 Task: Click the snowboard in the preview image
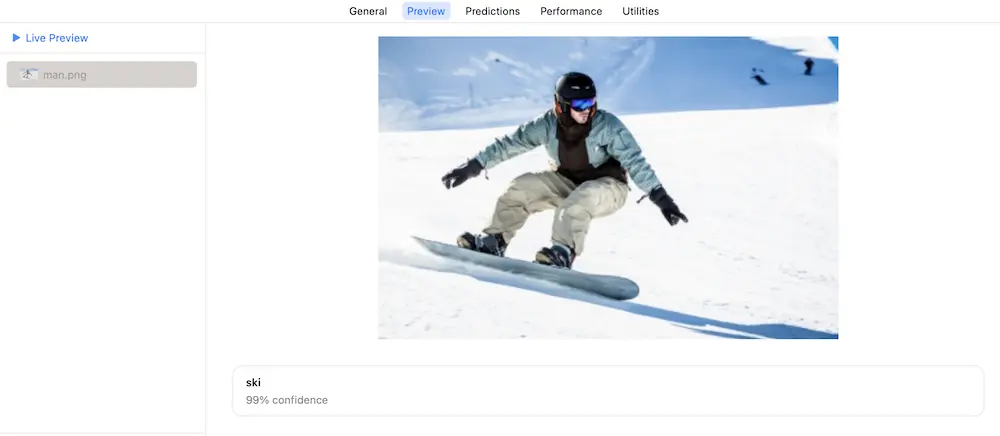point(526,268)
